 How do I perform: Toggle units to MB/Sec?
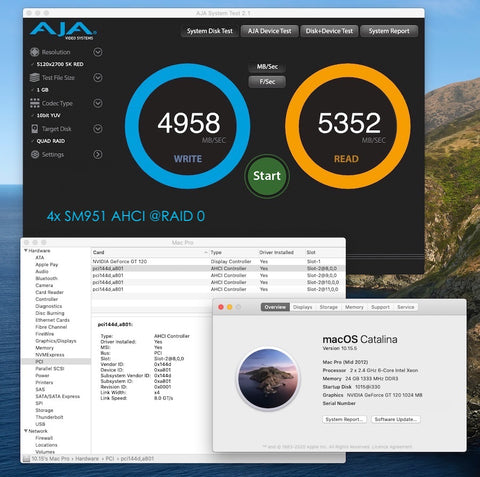click(x=267, y=67)
